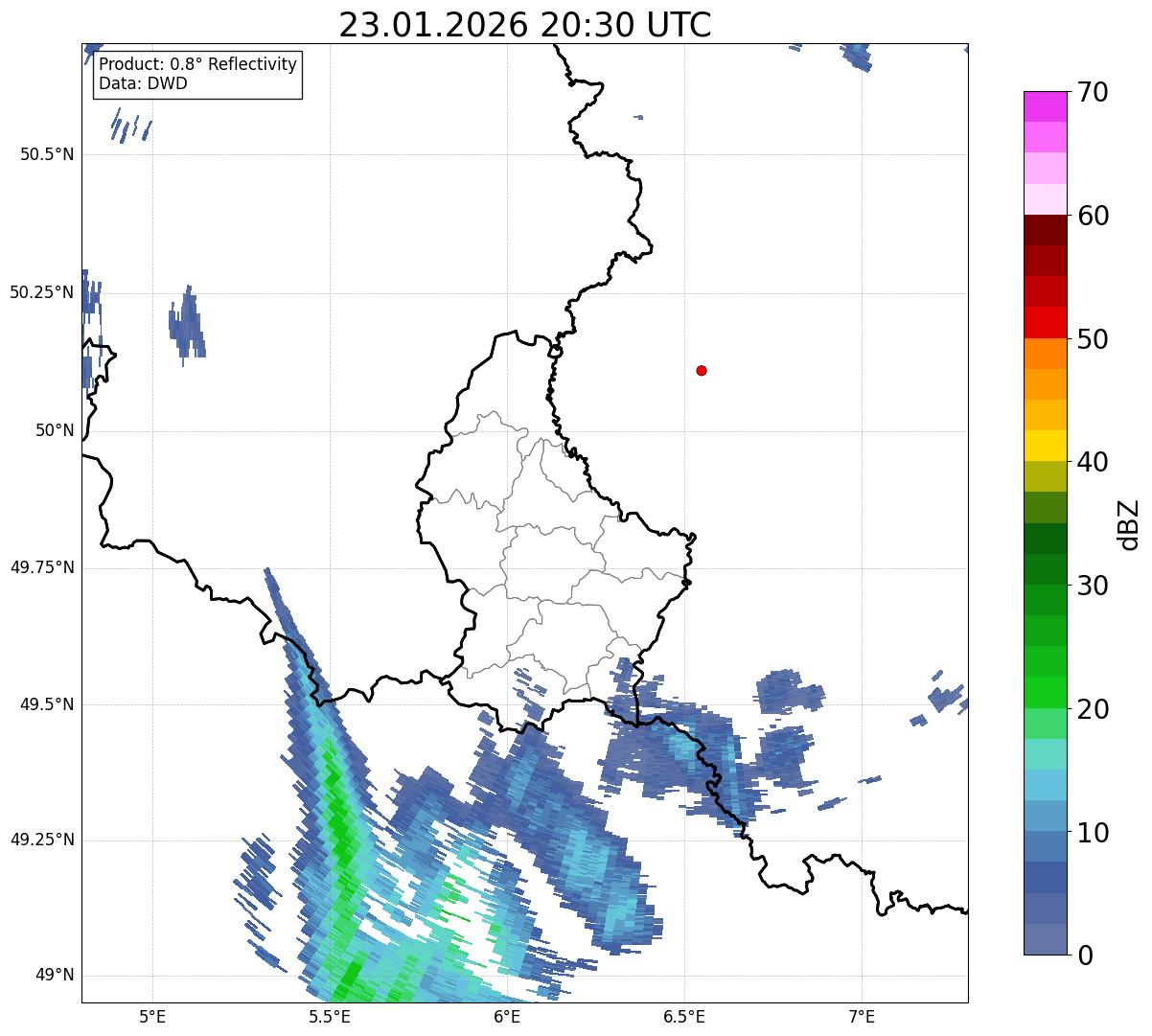This screenshot has height=1036, width=1152.
Task: Click the magenta top segment of the colorbar
Action: coord(1045,106)
